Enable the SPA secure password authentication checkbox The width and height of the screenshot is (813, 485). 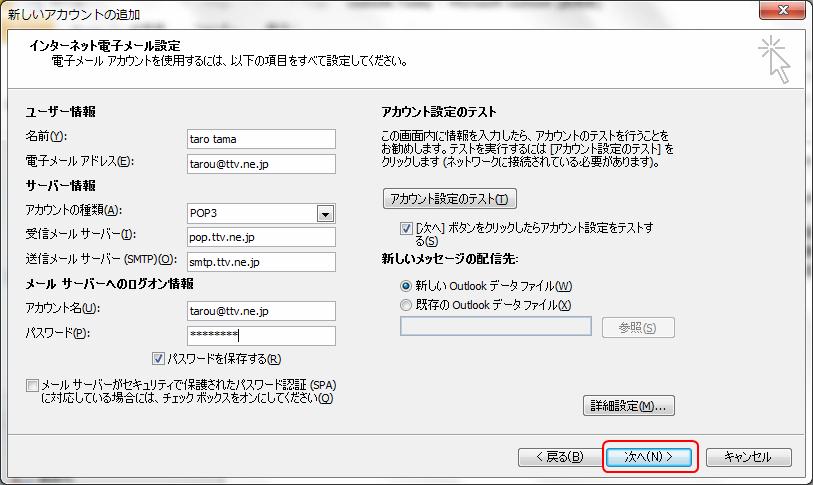click(32, 385)
